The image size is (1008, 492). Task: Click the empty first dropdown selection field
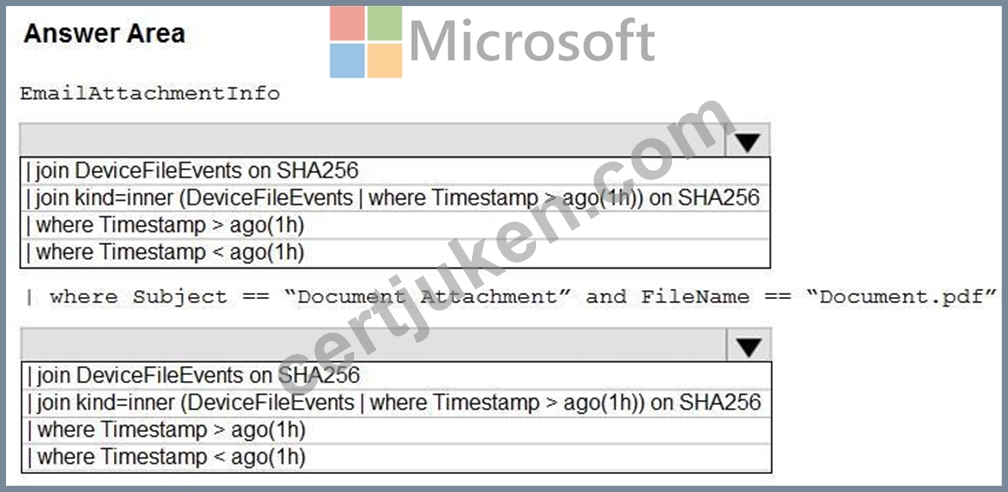coord(373,140)
